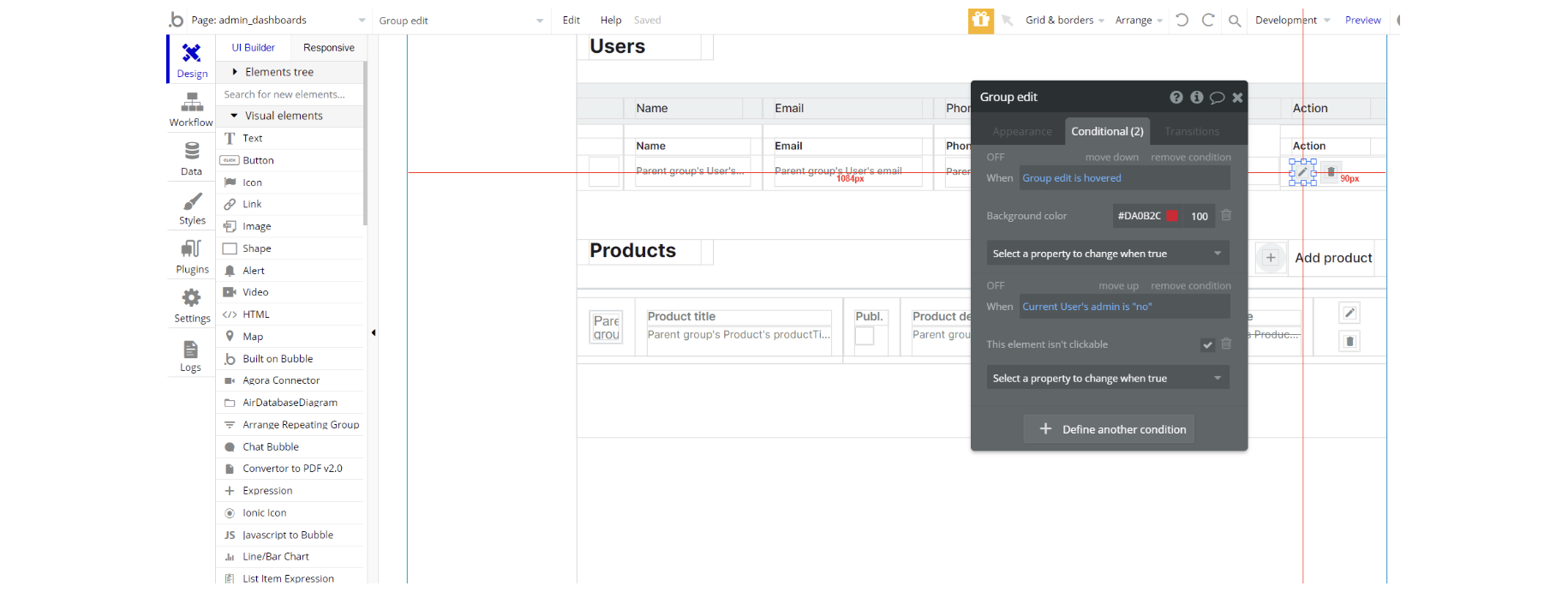Open the Plugins icon in sidebar
Screen dimensions: 1568x598
tap(192, 255)
